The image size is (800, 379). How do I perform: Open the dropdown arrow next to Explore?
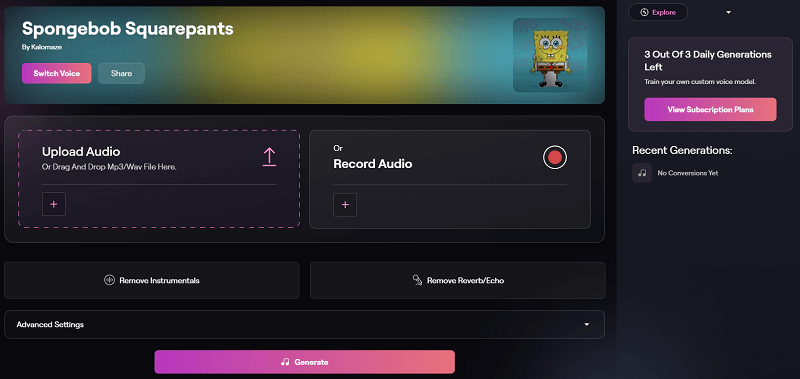729,12
